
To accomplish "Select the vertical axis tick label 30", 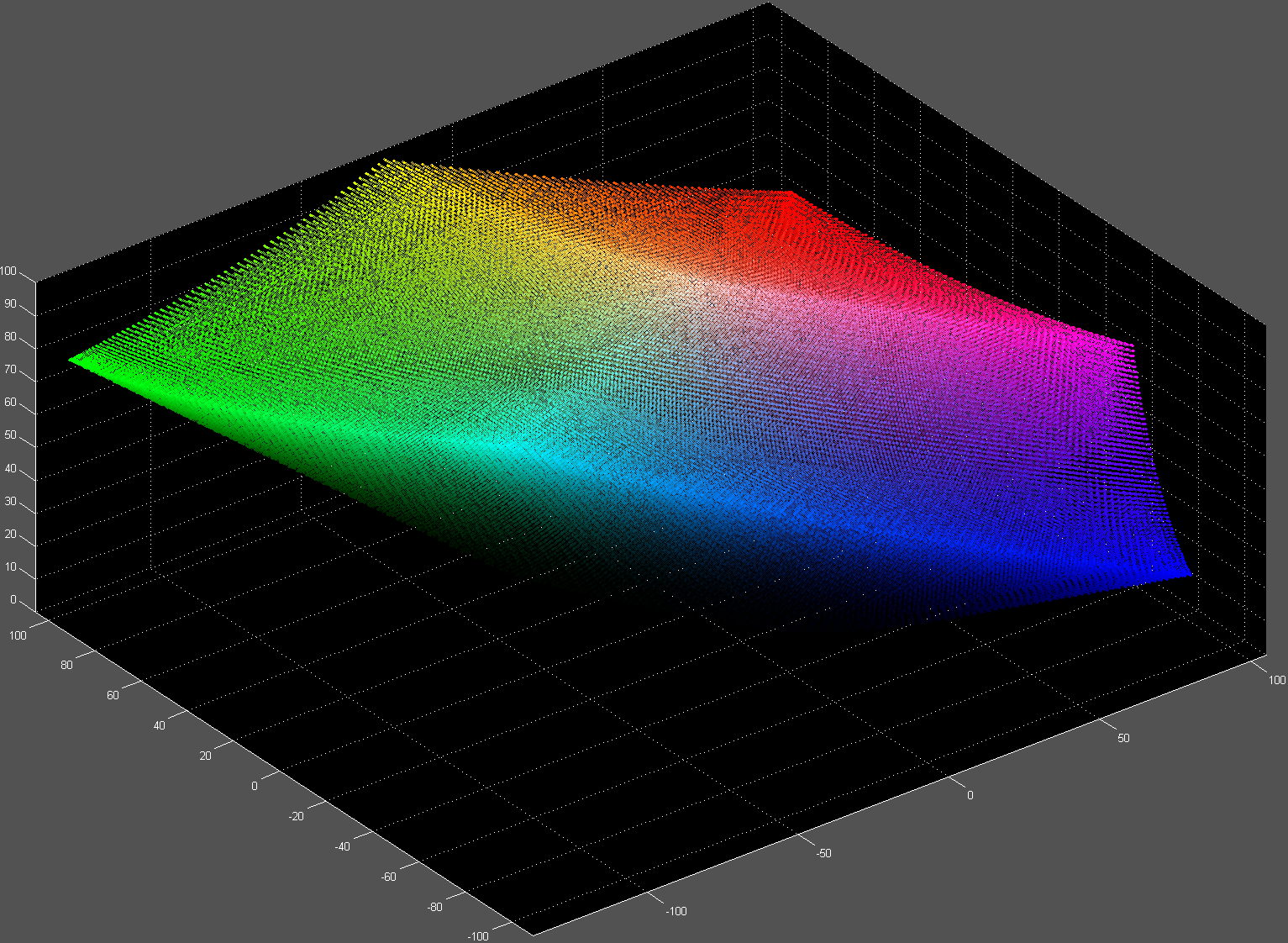I will [x=11, y=502].
